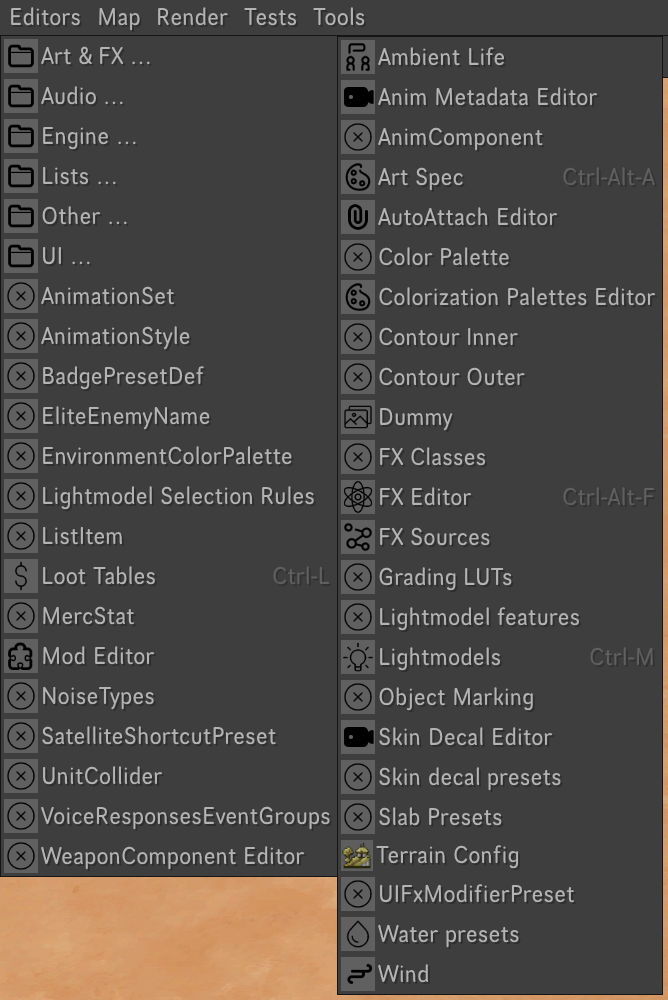Click the Art Spec palette icon
This screenshot has height=1000, width=668.
click(x=357, y=177)
